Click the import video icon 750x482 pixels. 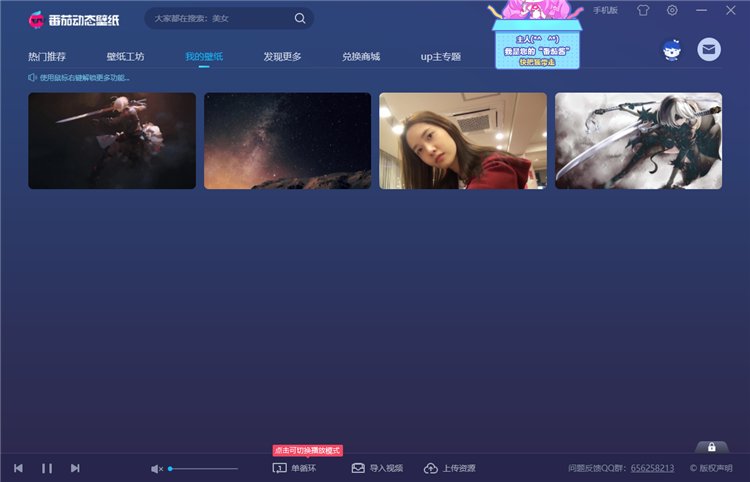coord(358,468)
